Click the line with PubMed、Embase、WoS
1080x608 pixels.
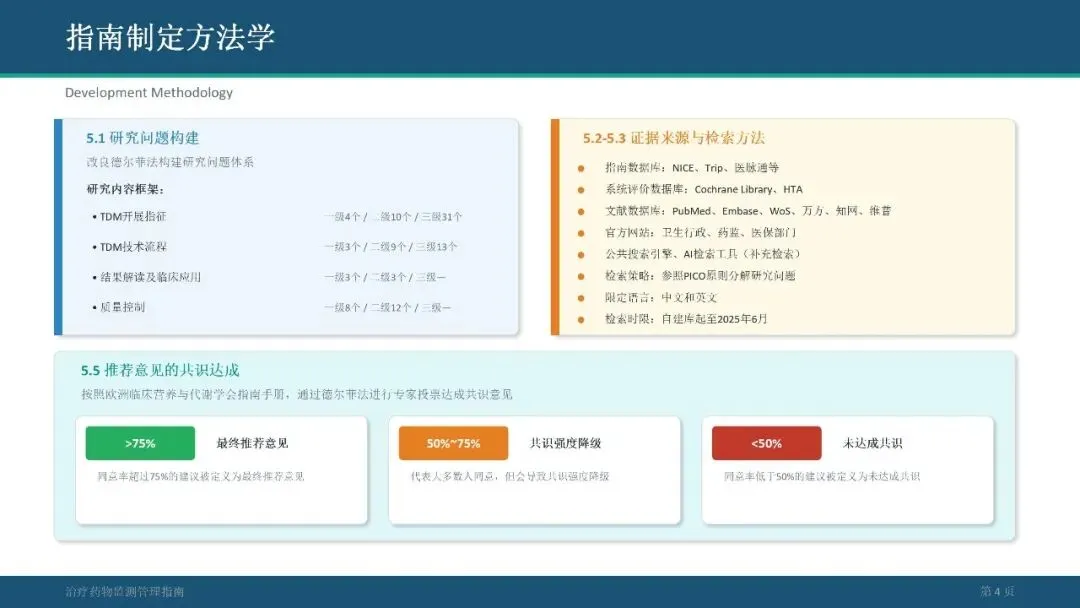748,211
